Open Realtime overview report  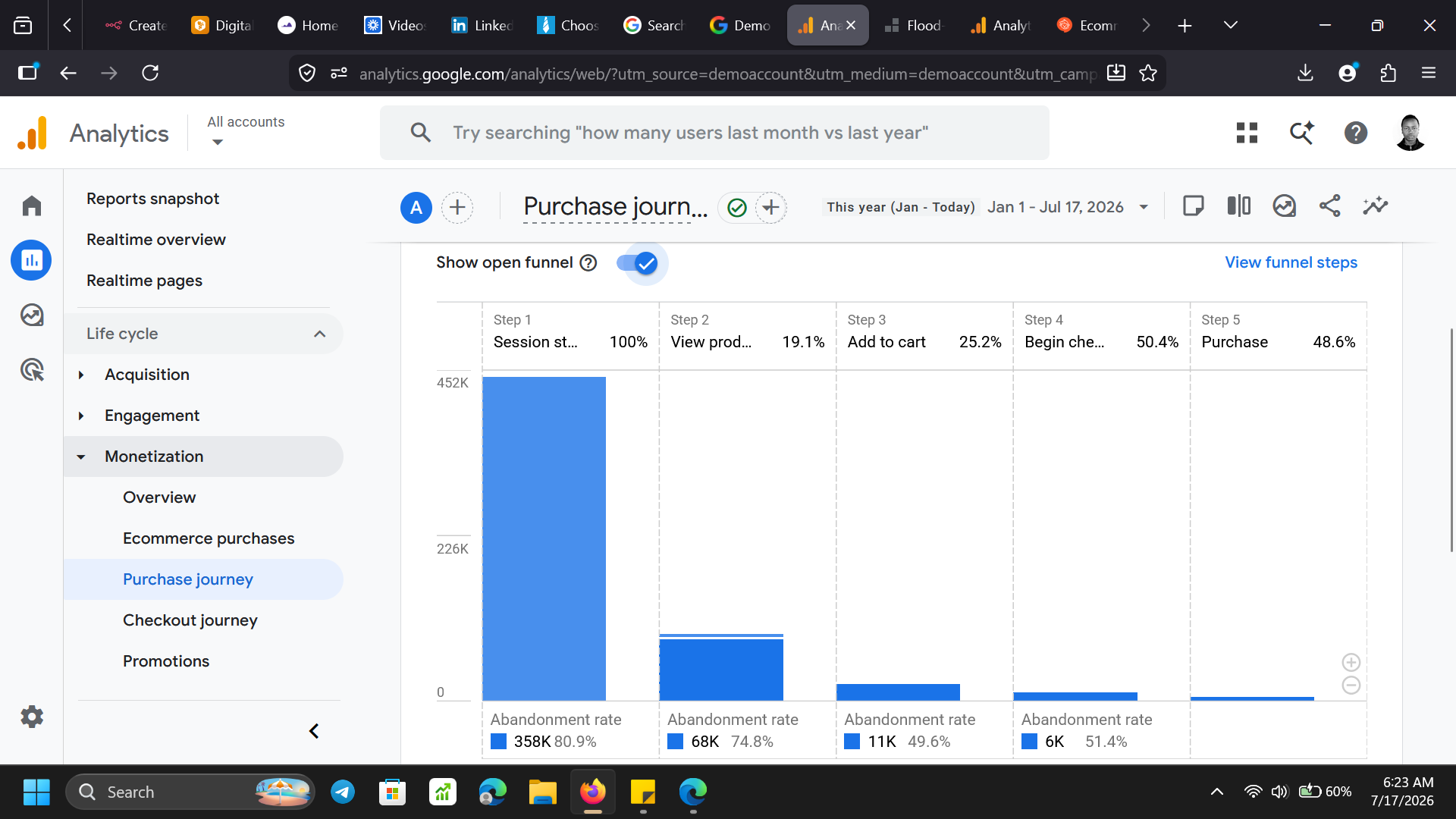pos(156,240)
